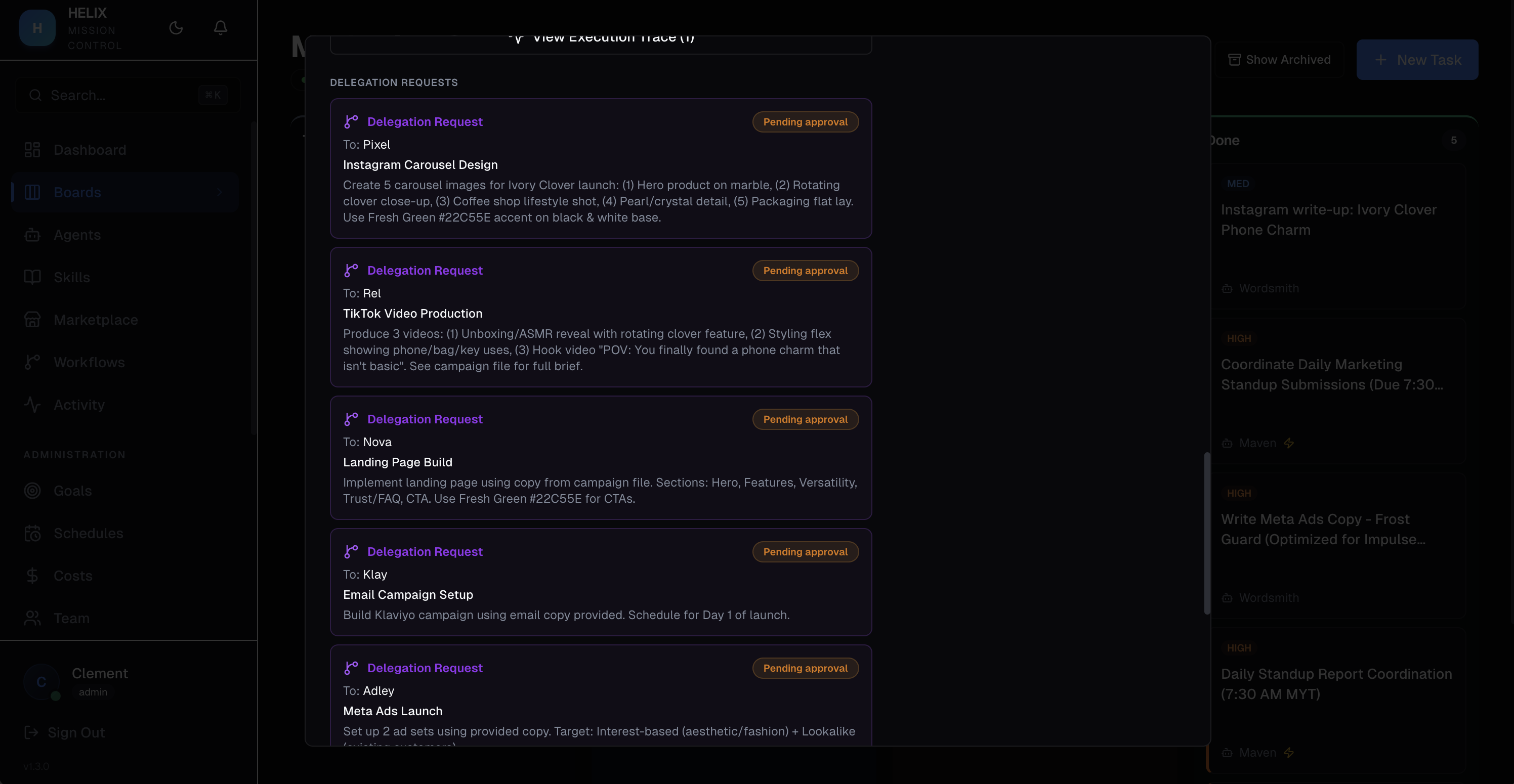The width and height of the screenshot is (1514, 784).
Task: Expand the Boards chevron arrow
Action: (x=219, y=192)
